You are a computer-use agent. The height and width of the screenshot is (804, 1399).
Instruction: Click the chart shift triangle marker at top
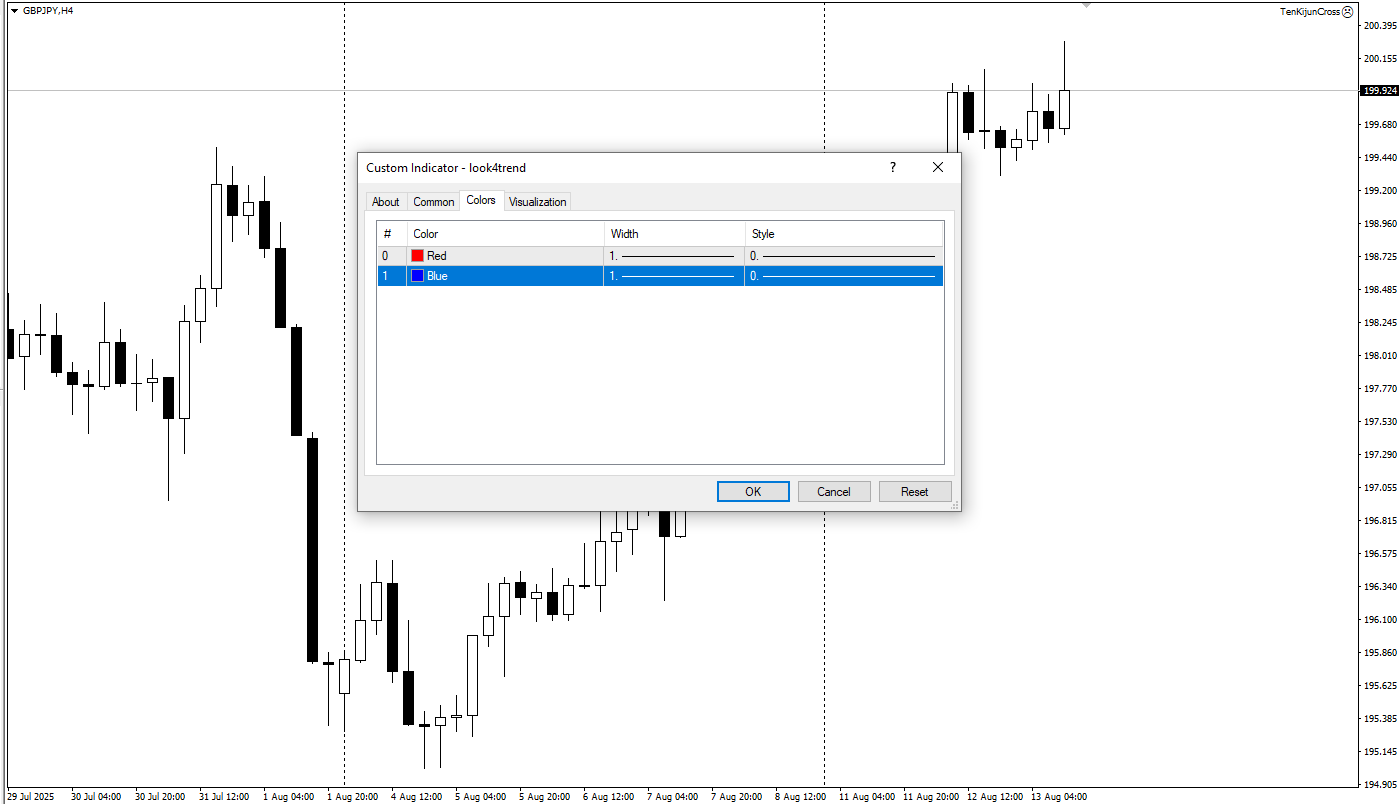tap(1086, 5)
